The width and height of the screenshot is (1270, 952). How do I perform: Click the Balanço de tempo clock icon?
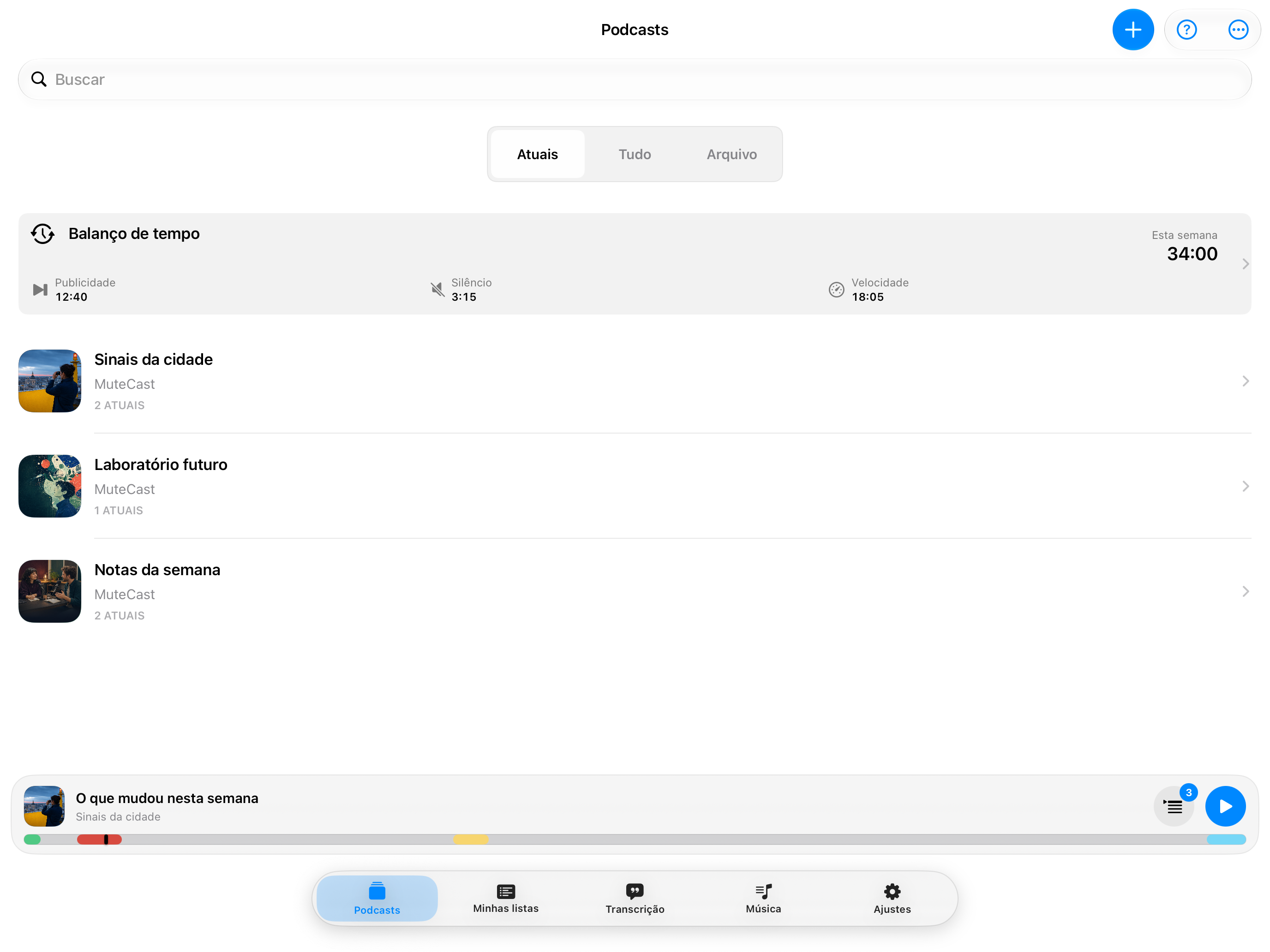[42, 233]
